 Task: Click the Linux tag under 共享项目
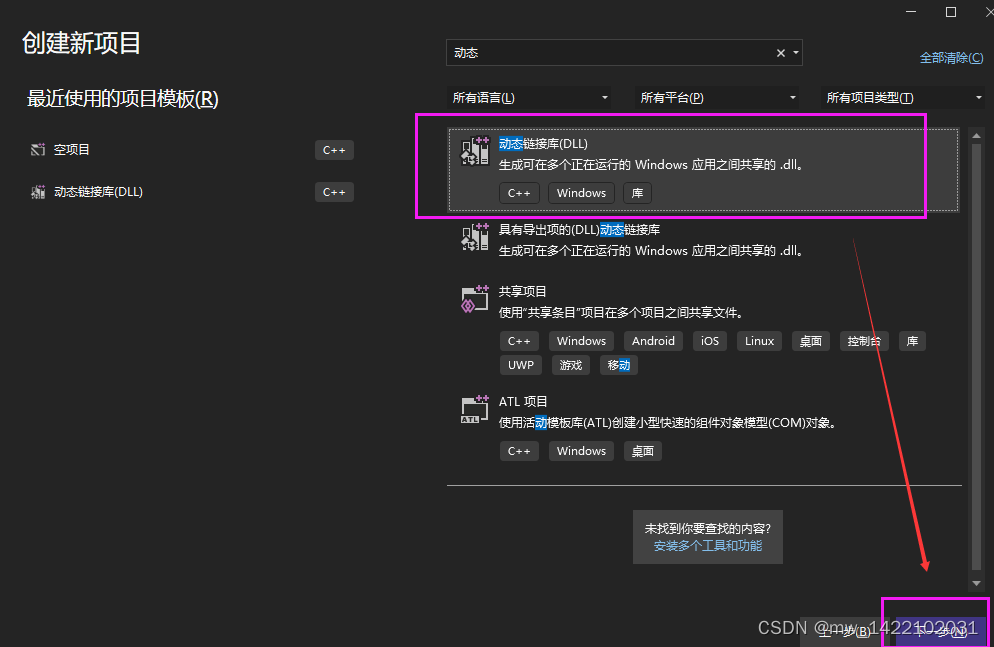tap(759, 340)
